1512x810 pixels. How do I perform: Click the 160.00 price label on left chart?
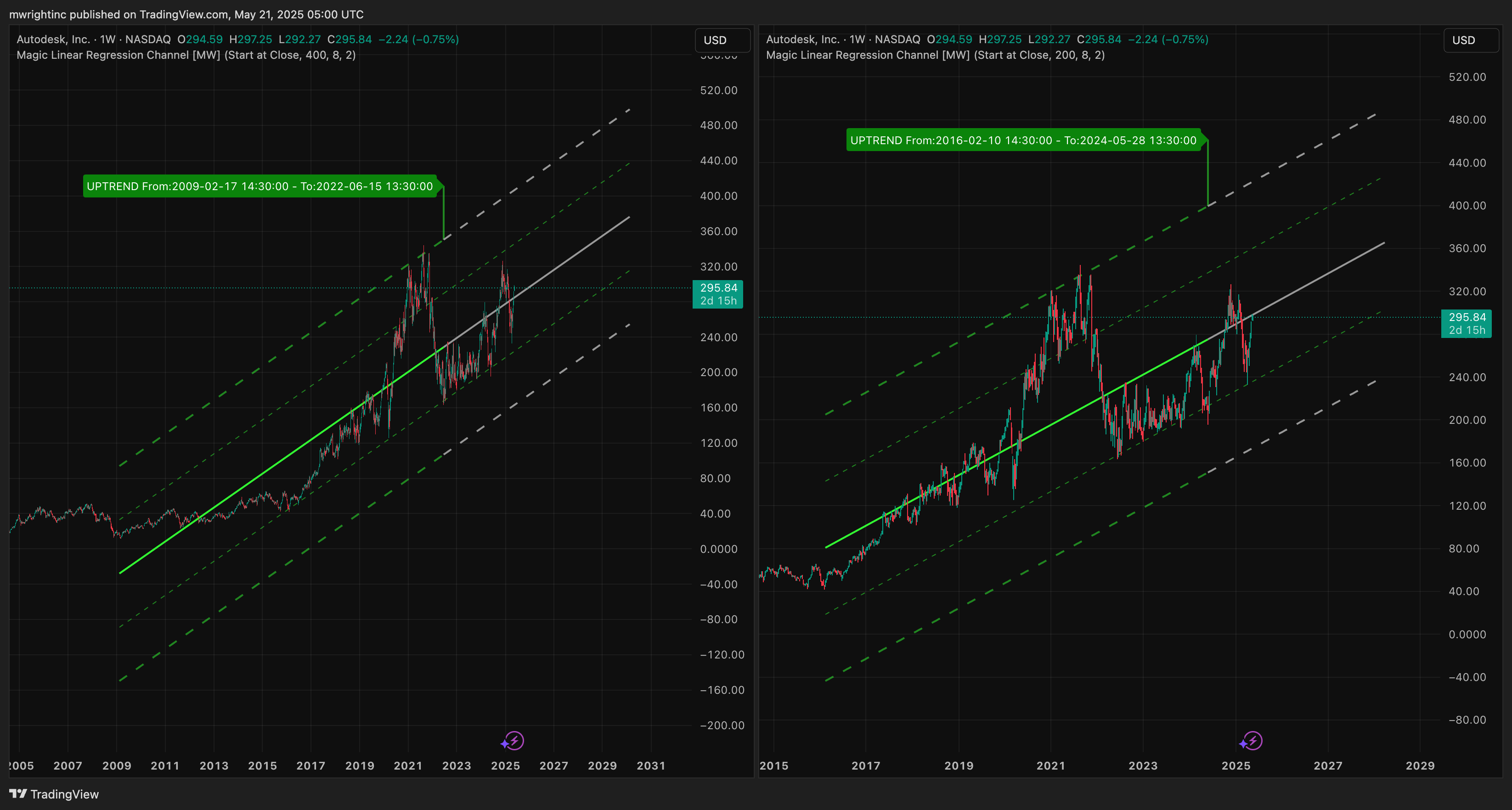(x=718, y=407)
